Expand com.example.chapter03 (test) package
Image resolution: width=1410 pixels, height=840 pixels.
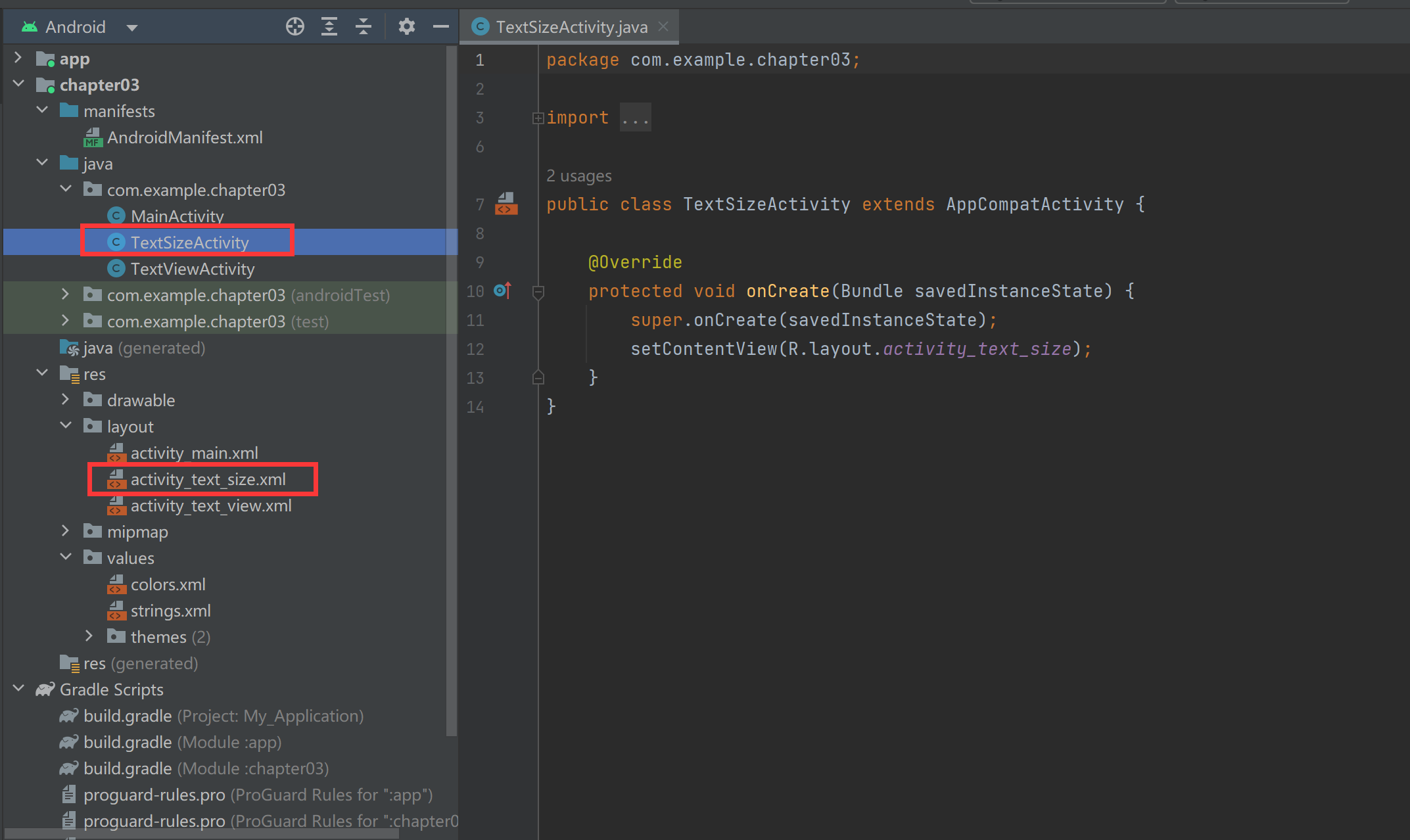pos(66,321)
